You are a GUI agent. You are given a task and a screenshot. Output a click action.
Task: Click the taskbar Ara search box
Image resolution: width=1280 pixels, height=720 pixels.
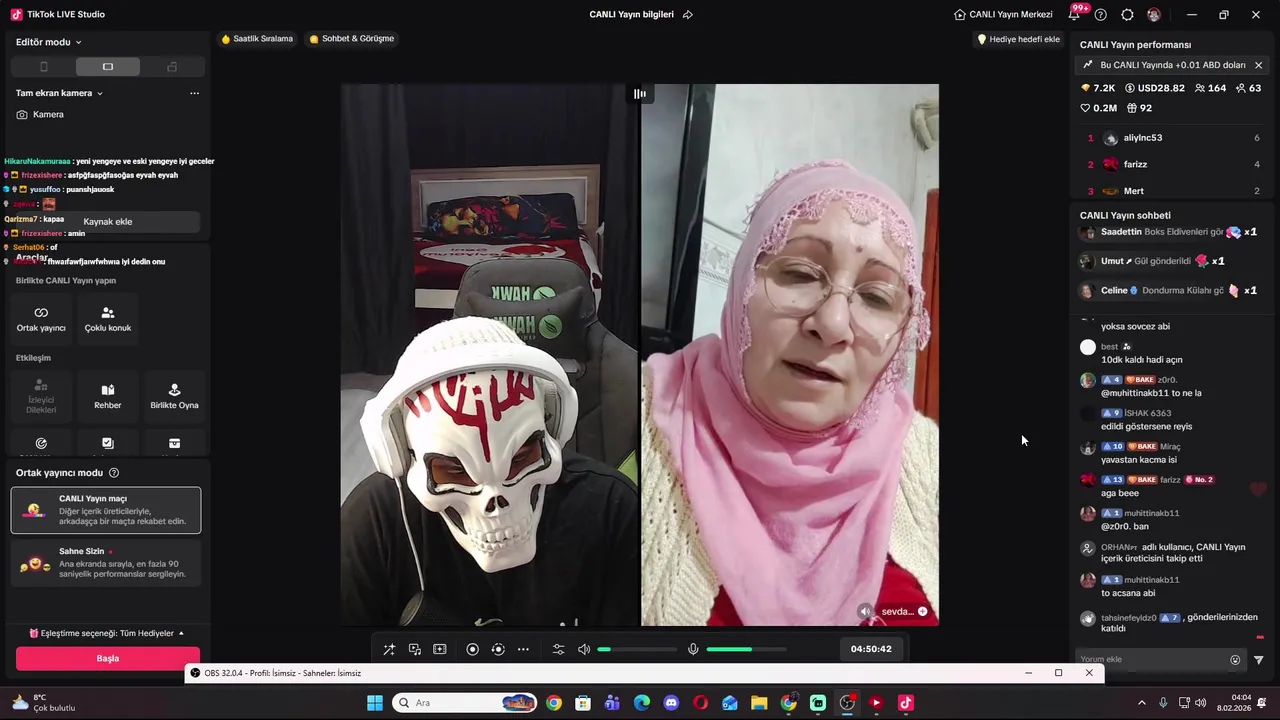464,703
